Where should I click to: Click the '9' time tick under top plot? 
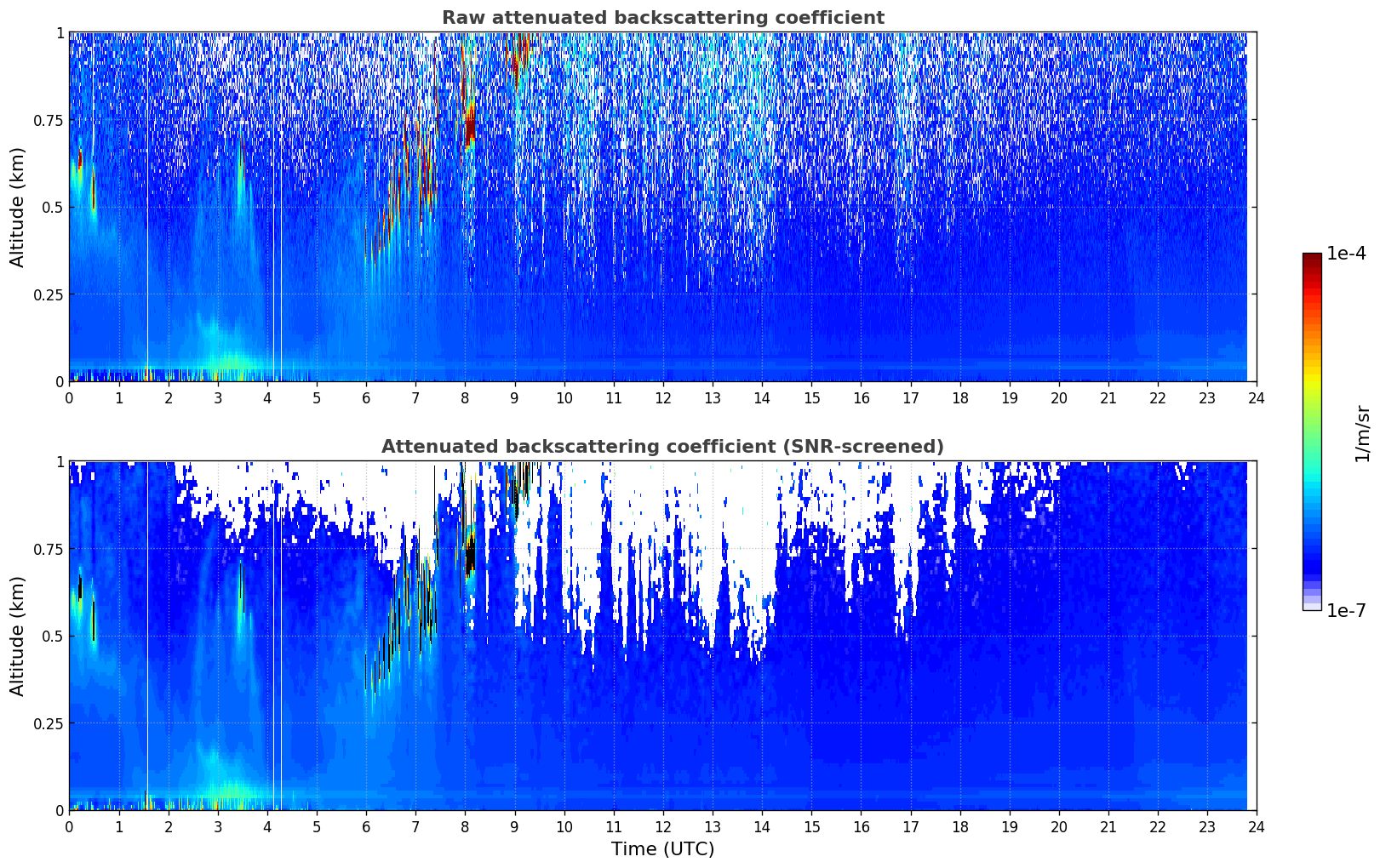(x=514, y=398)
